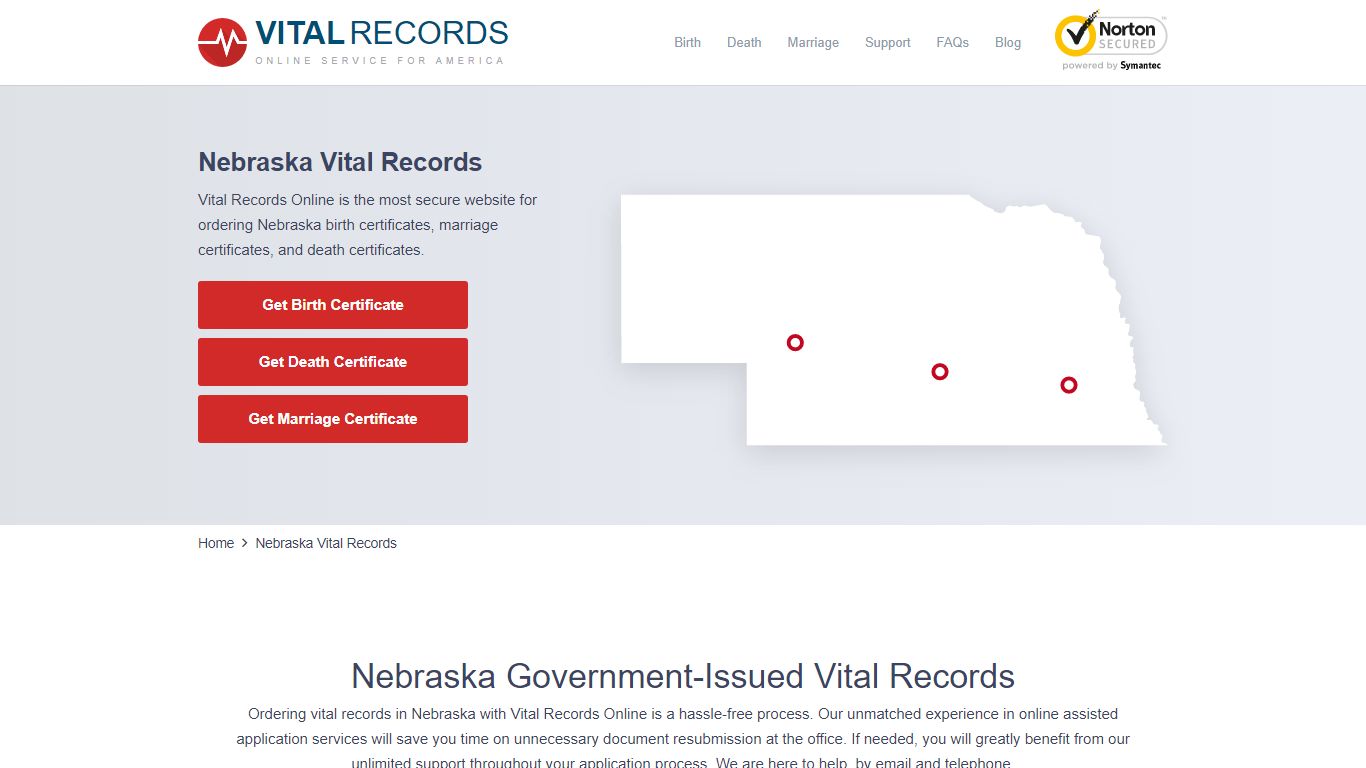The image size is (1366, 768).
Task: Visit the Blog from the navigation
Action: pos(1008,42)
